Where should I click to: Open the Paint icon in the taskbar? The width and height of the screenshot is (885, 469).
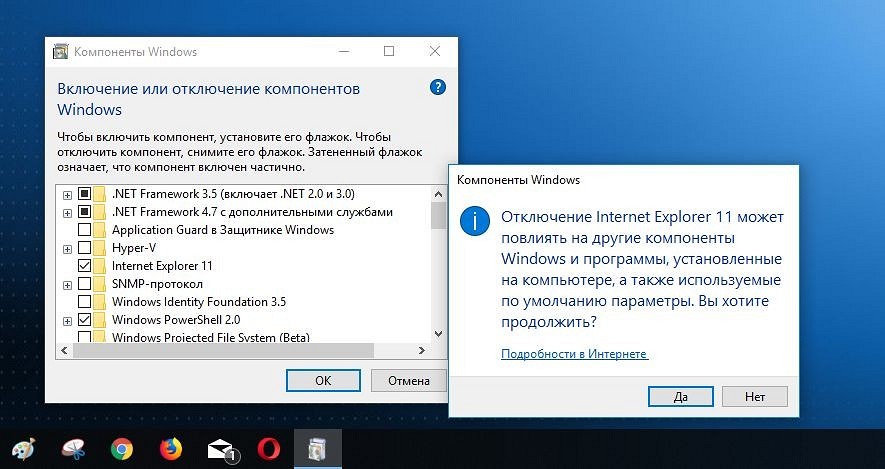23,450
